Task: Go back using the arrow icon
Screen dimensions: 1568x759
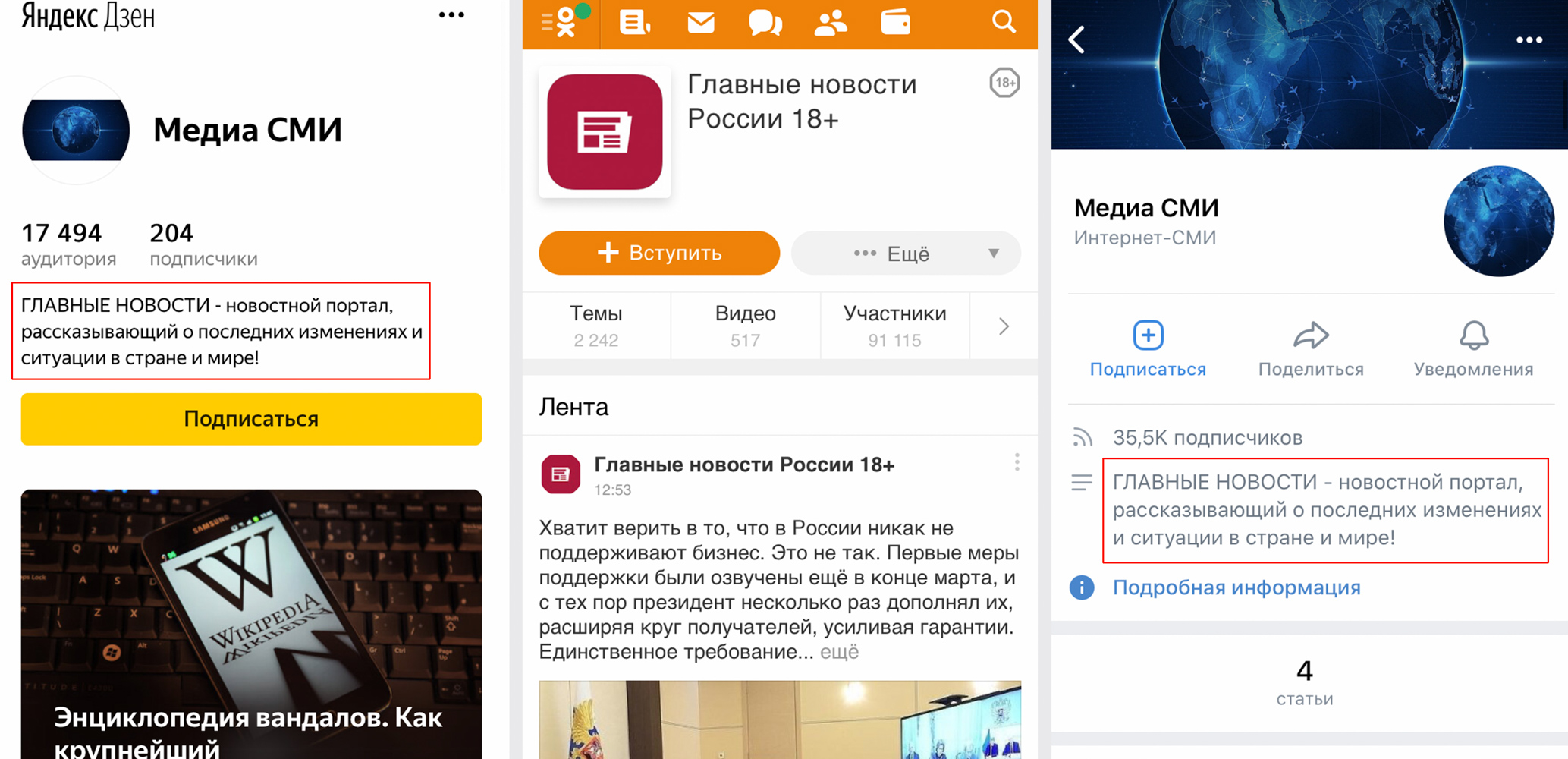Action: click(x=1077, y=39)
